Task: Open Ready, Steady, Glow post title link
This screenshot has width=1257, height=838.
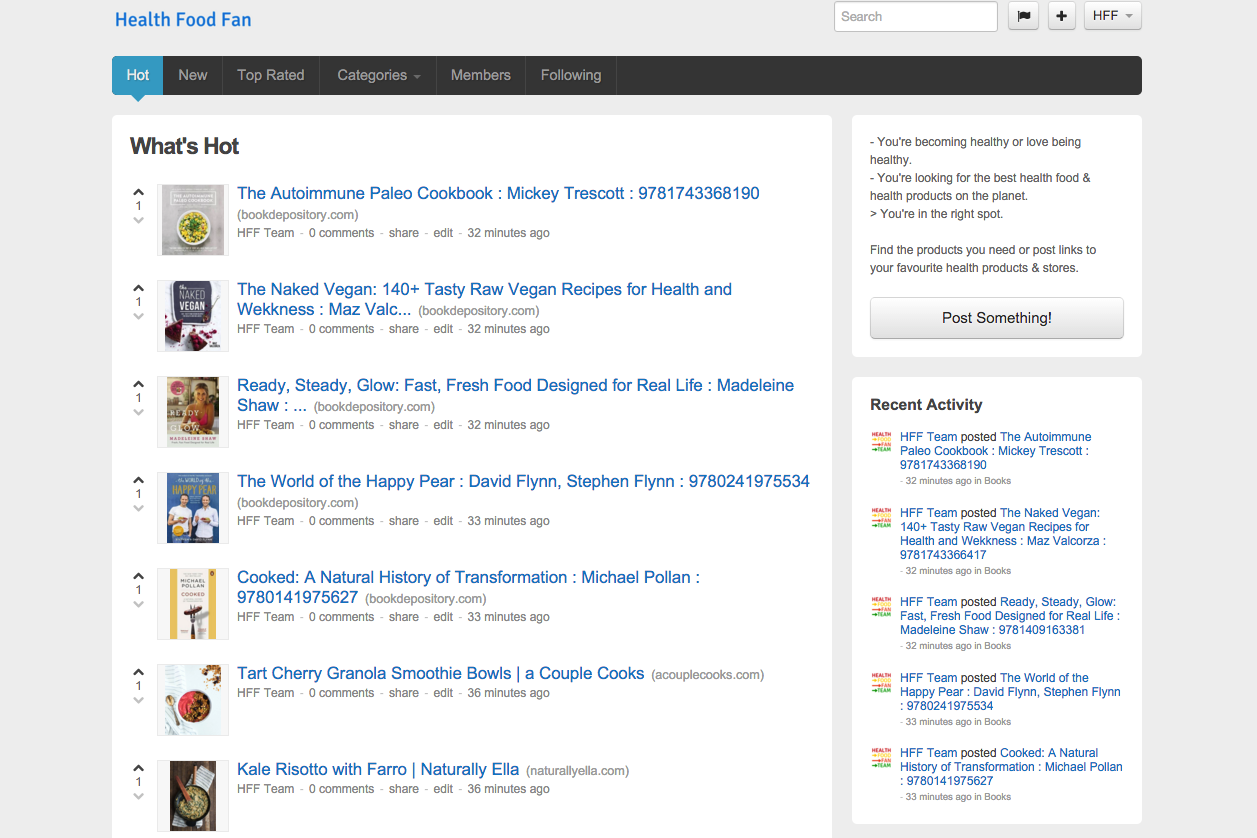Action: (x=515, y=395)
